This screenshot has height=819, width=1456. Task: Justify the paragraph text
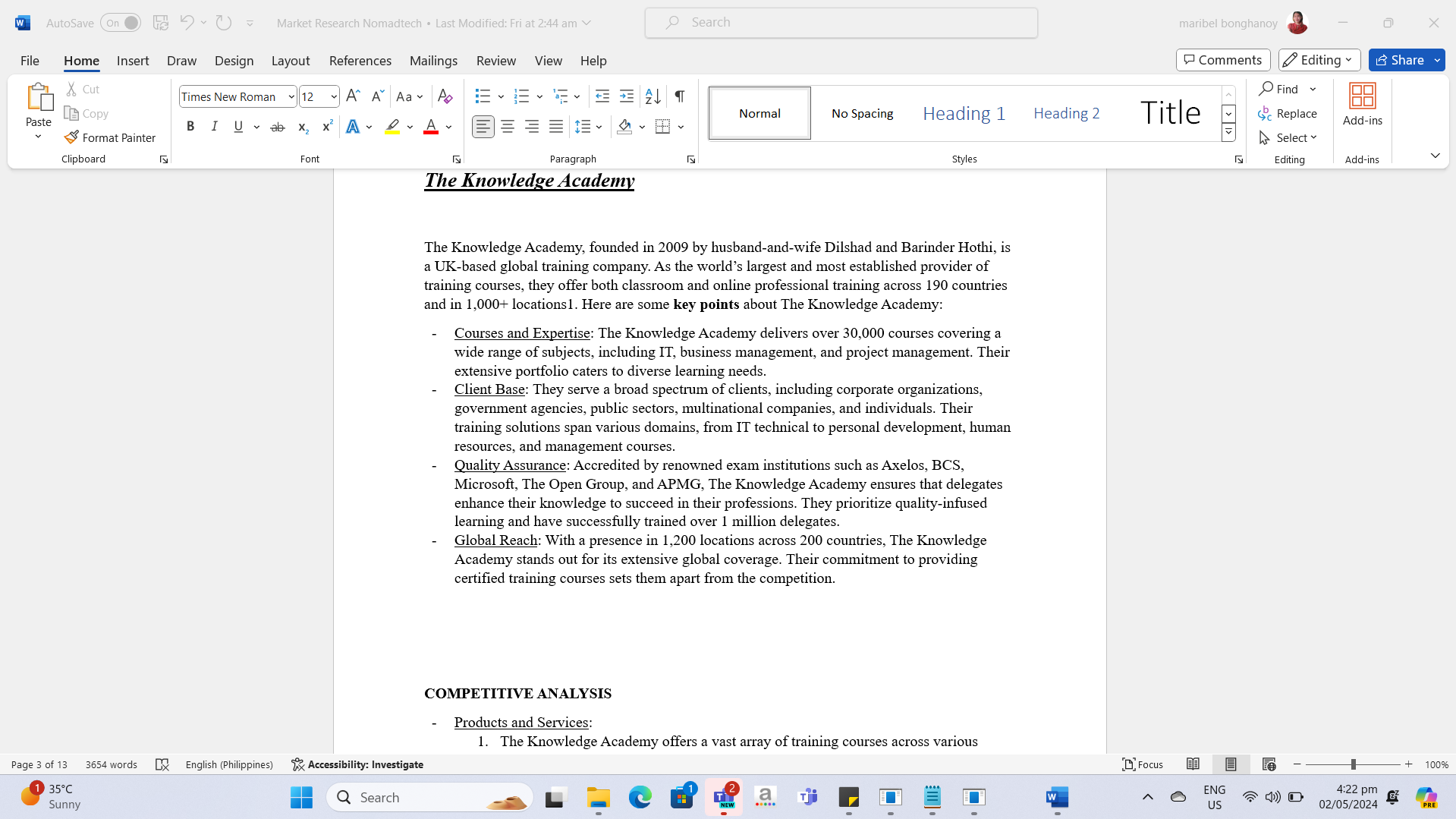click(556, 127)
